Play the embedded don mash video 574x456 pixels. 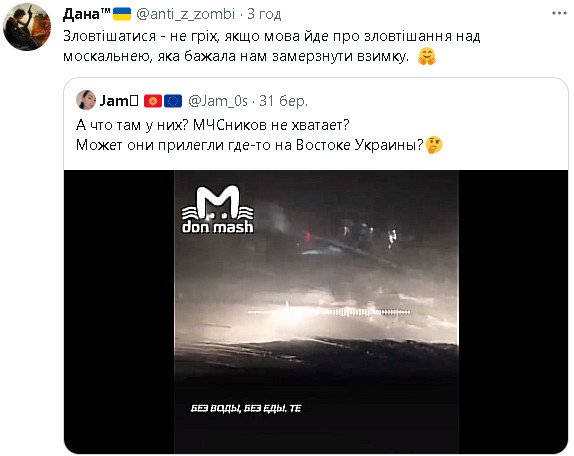316,312
